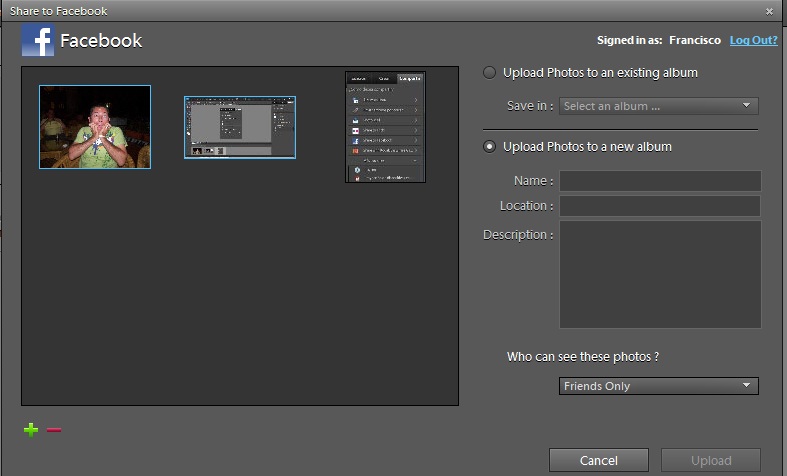The image size is (787, 476).
Task: Close the Share to Facebook dialog
Action: 769,11
